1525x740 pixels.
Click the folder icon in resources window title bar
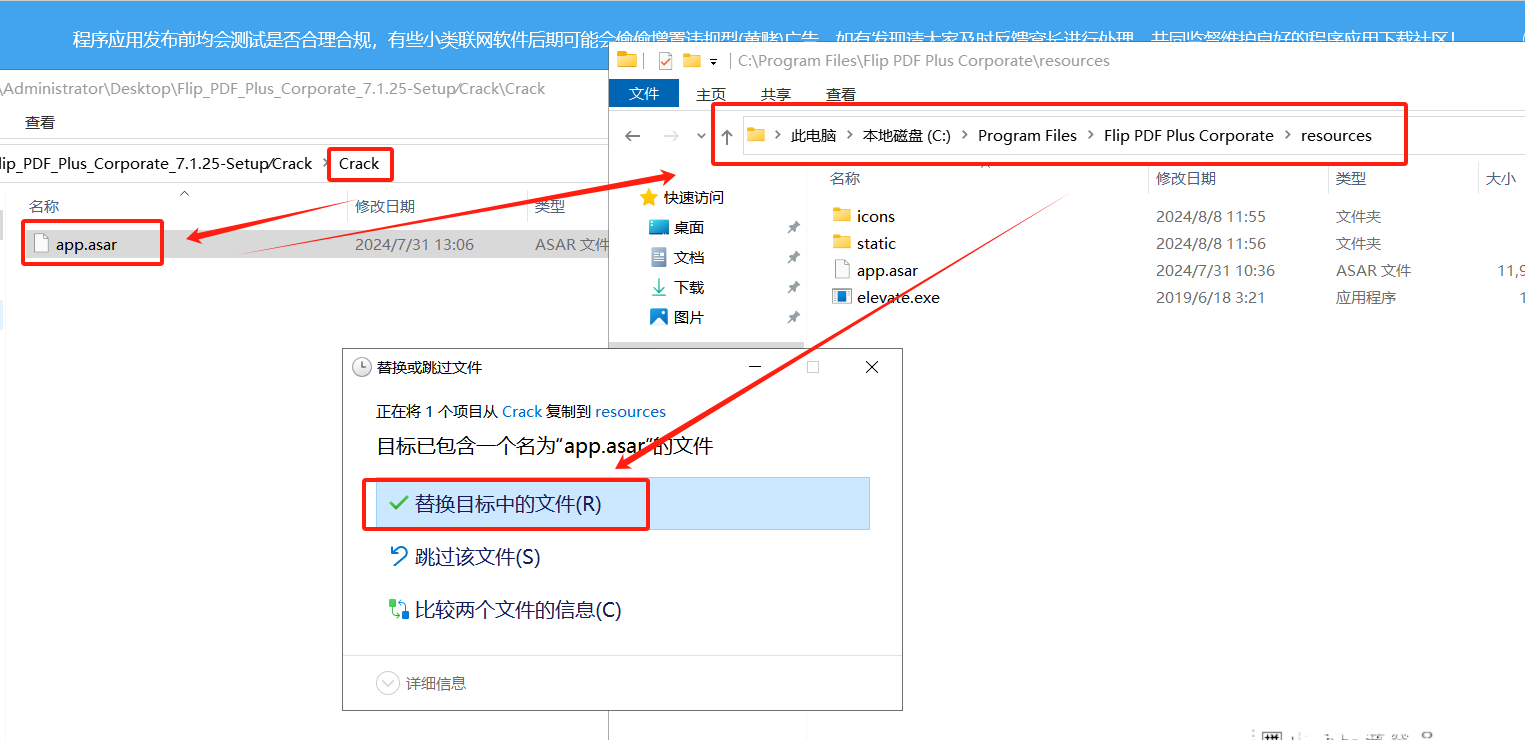point(627,60)
